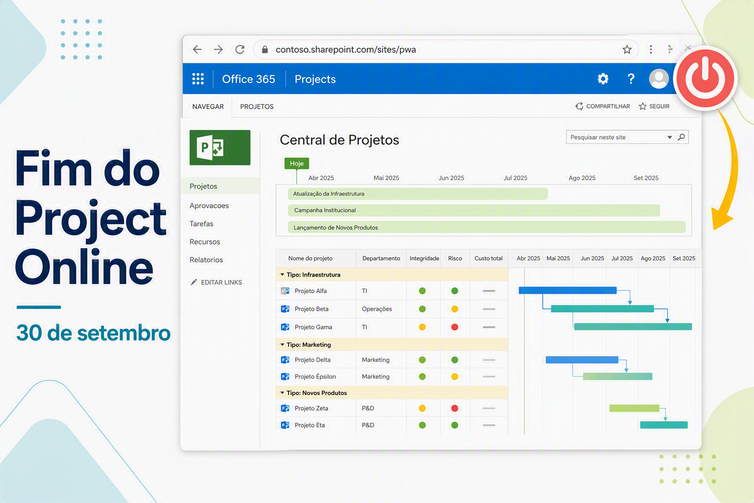Click the Projeto Alfa row icon

click(x=285, y=291)
